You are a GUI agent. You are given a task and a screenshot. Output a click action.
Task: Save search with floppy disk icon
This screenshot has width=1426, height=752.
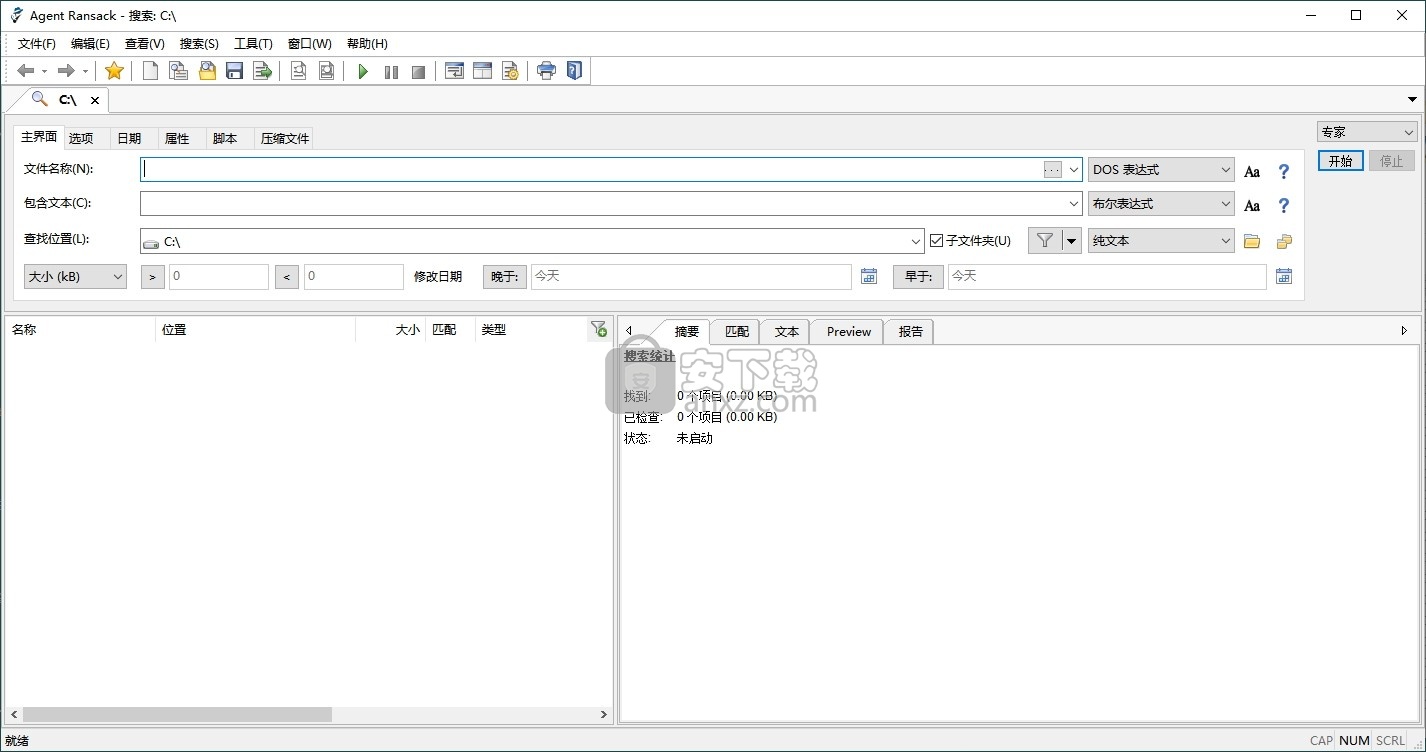pos(234,71)
